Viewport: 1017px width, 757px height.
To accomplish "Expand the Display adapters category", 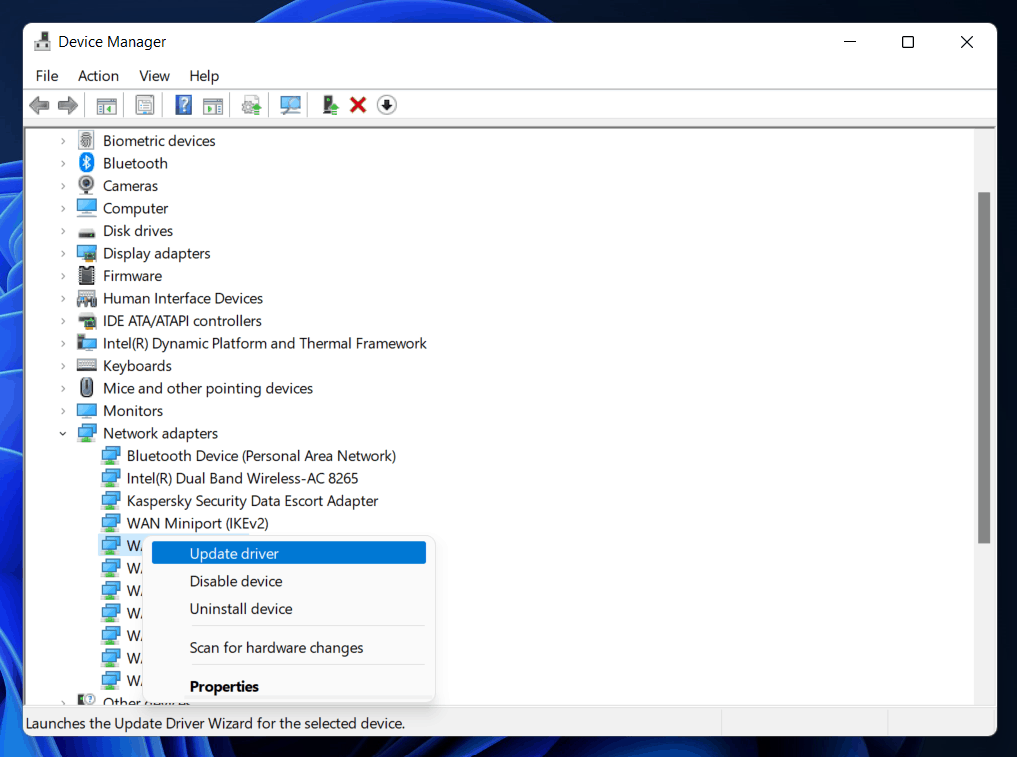I will point(63,254).
